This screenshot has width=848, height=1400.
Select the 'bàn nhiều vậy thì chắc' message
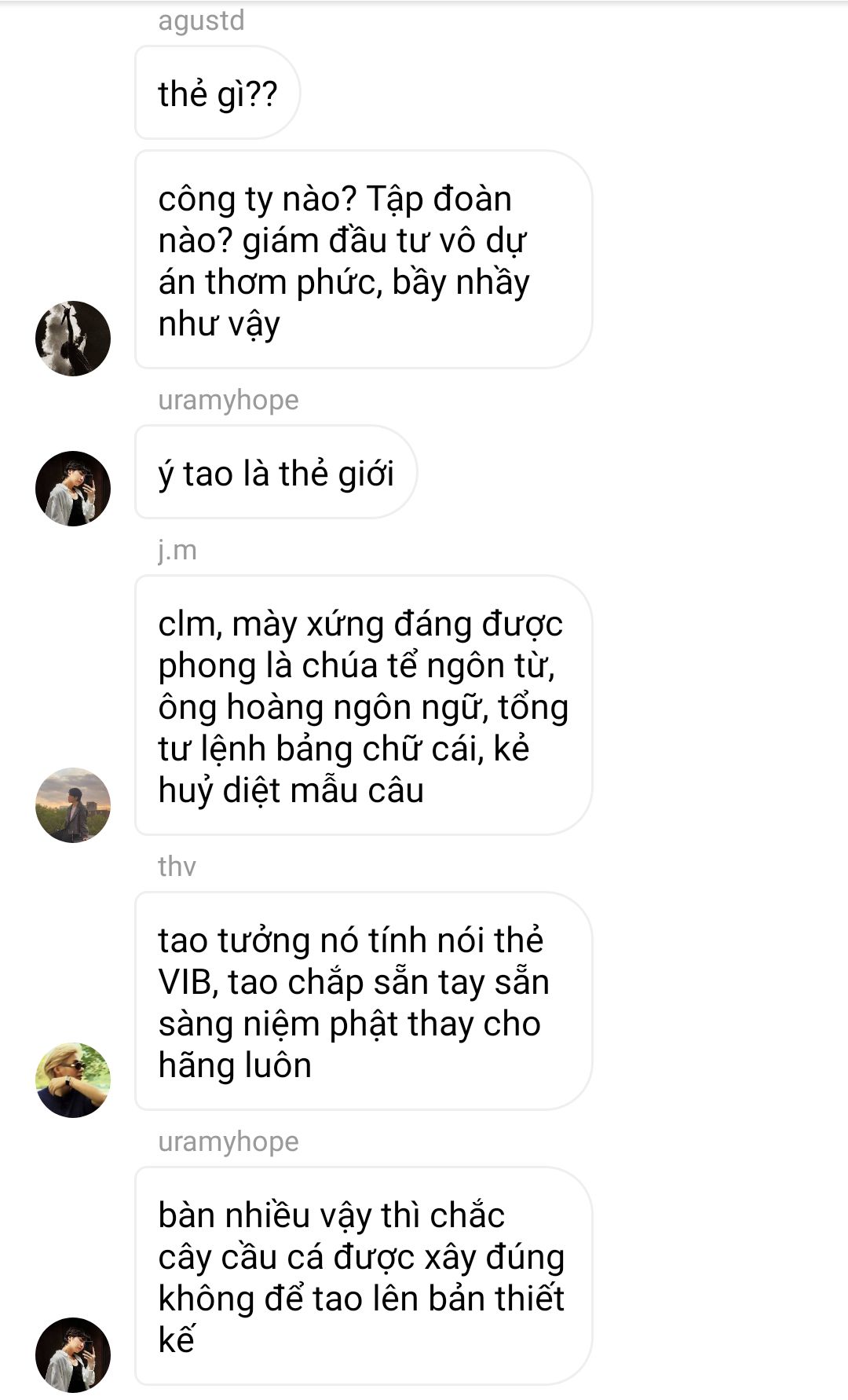[364, 1276]
